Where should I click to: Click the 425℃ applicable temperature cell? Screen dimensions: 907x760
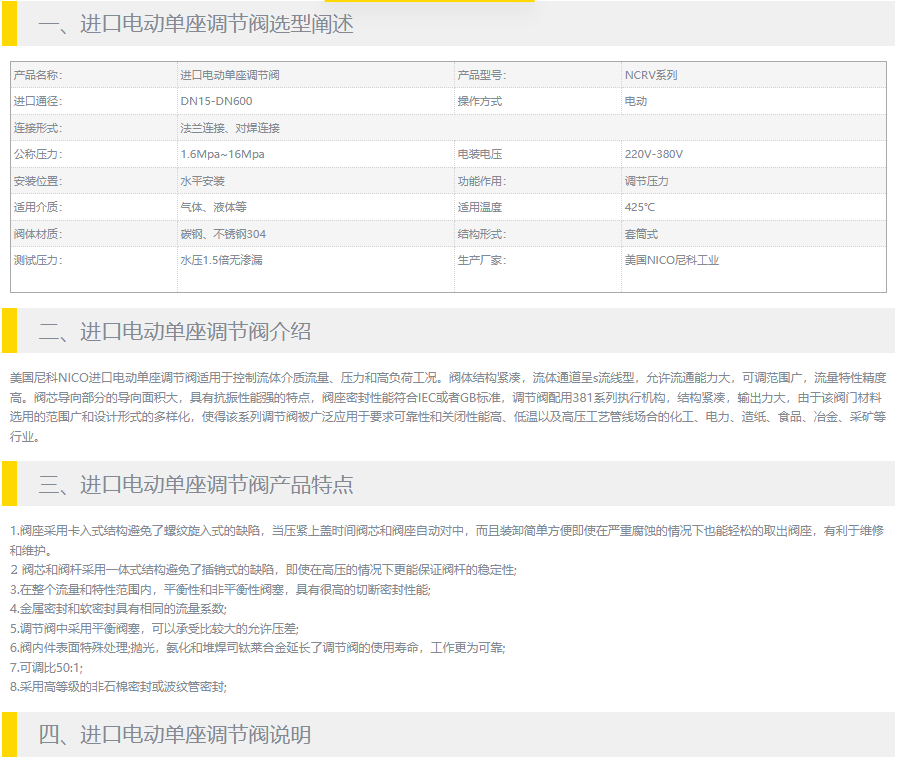[640, 207]
